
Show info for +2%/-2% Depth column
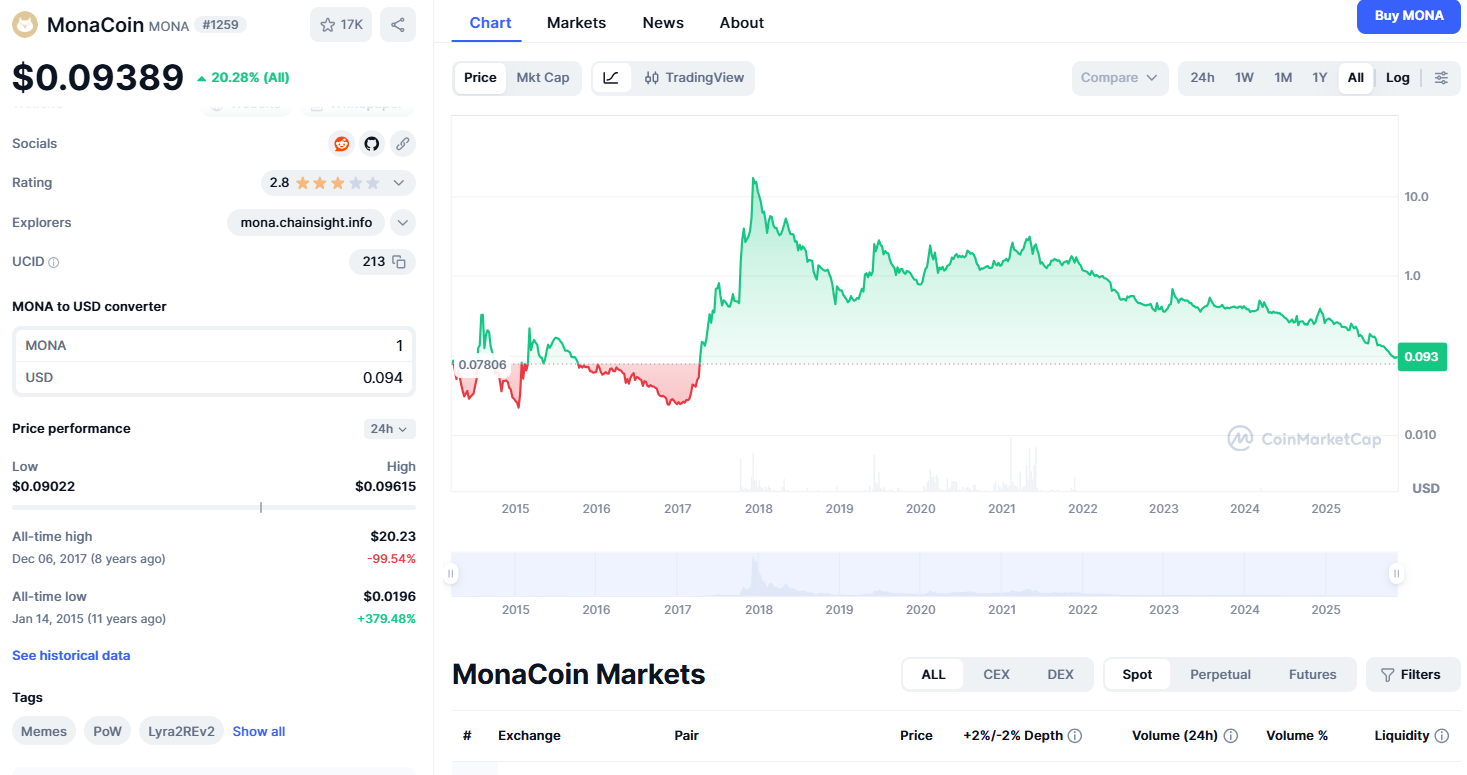1075,736
